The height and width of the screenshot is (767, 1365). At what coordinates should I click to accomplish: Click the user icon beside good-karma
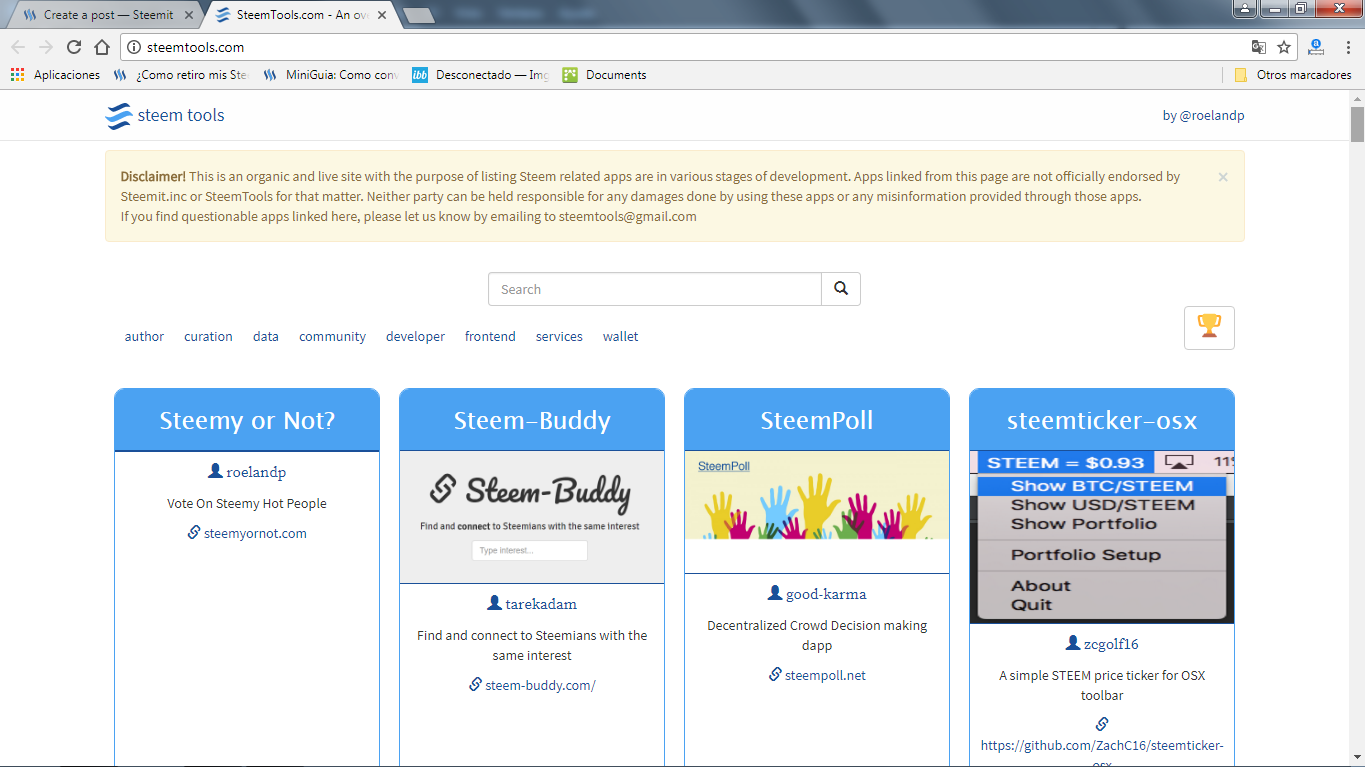tap(775, 593)
